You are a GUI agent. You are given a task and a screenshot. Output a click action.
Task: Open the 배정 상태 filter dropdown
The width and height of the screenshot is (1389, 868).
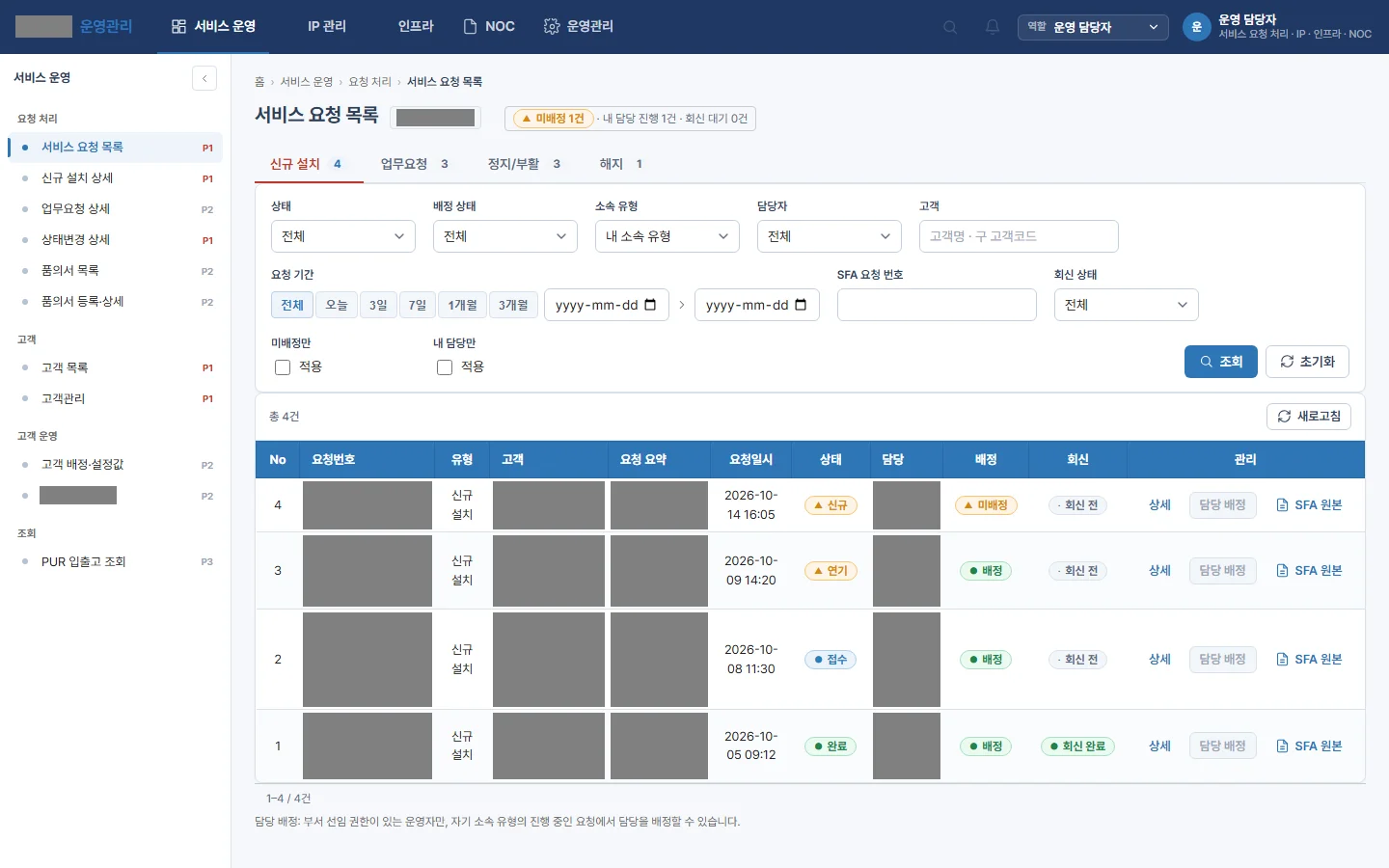(505, 236)
